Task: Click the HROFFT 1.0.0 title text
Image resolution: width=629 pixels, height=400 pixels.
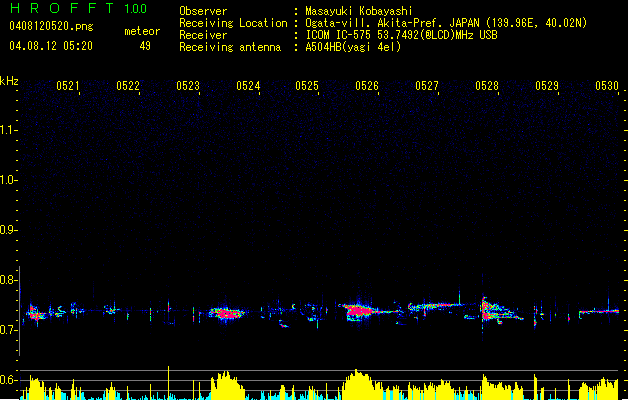Action: pos(79,8)
